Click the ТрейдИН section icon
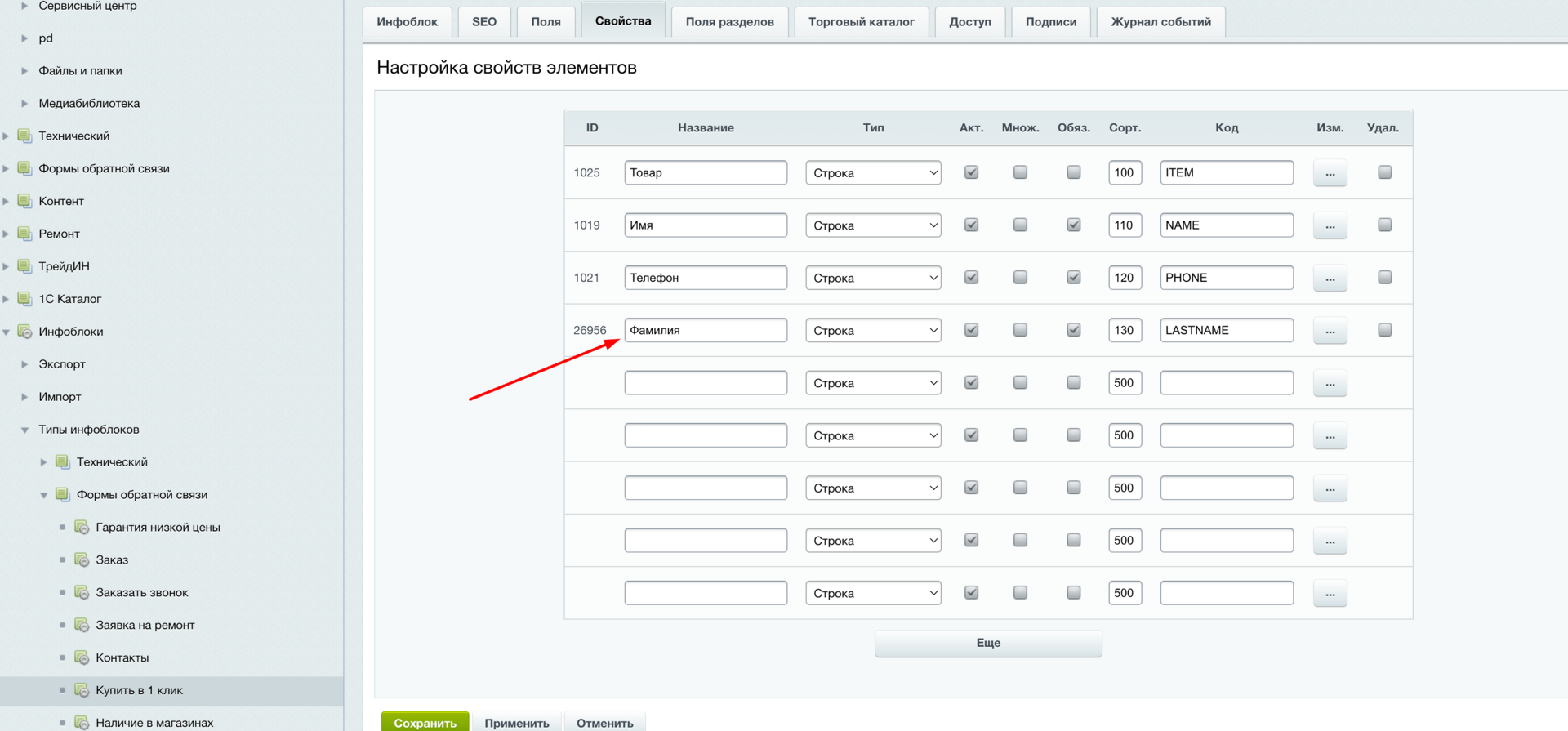Screen dimensions: 1568x731 (x=24, y=266)
